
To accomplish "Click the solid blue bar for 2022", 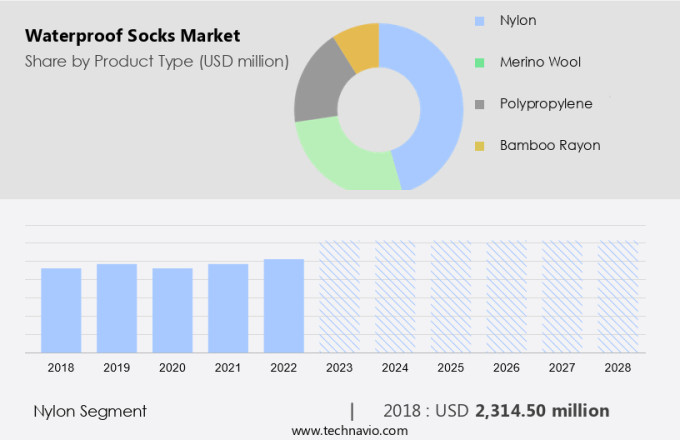I will 284,305.
